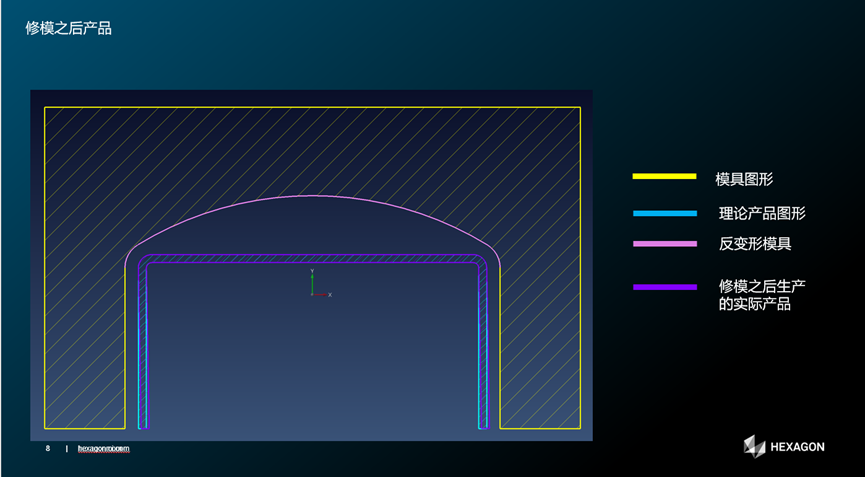This screenshot has height=477, width=865.
Task: Click the HEXAGON brand name text
Action: 798,447
